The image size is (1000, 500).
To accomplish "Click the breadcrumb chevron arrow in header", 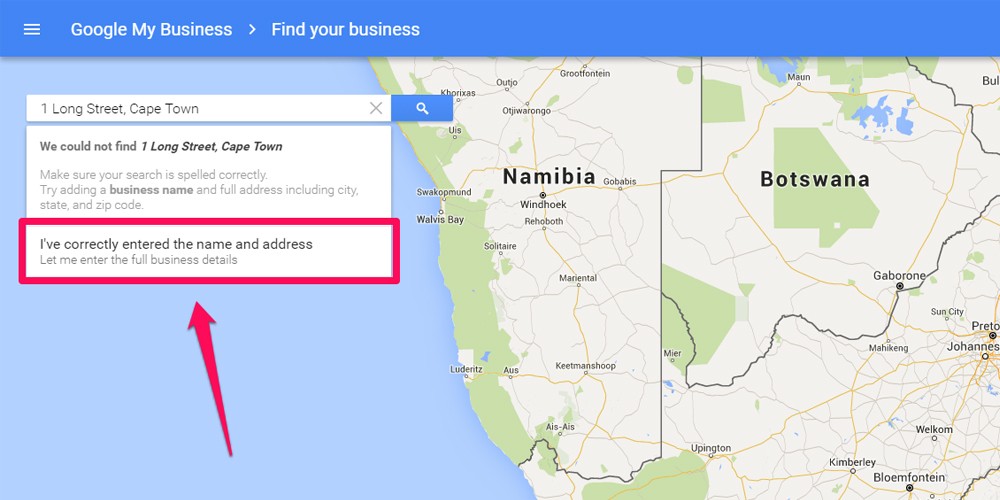I will pos(252,29).
